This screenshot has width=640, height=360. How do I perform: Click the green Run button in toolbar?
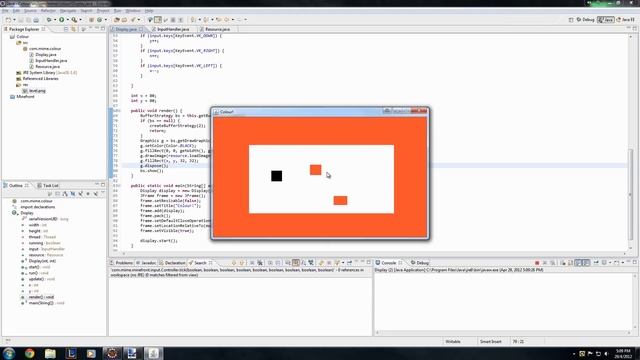(x=61, y=20)
